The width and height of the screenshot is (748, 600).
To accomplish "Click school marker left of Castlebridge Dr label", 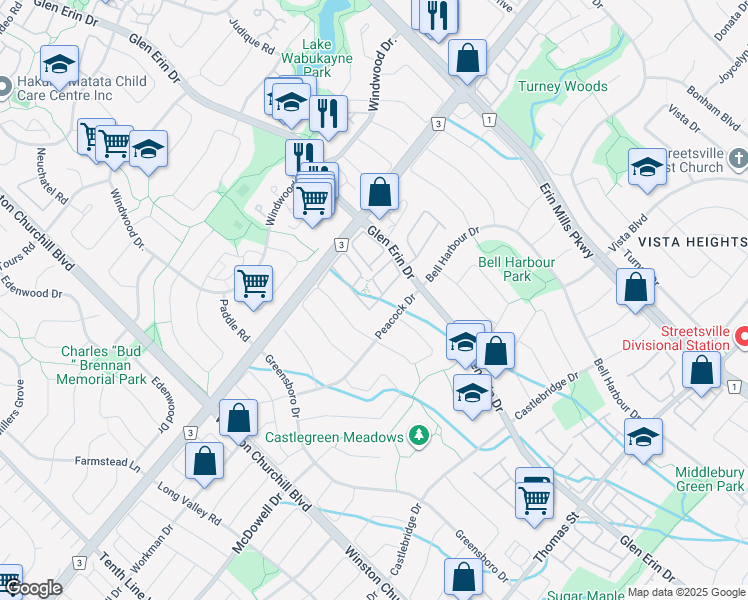I will click(472, 394).
